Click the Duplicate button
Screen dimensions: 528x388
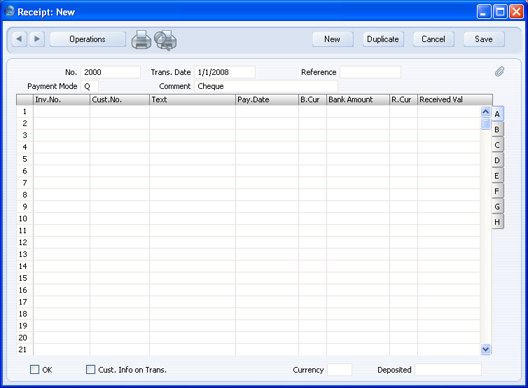point(383,39)
